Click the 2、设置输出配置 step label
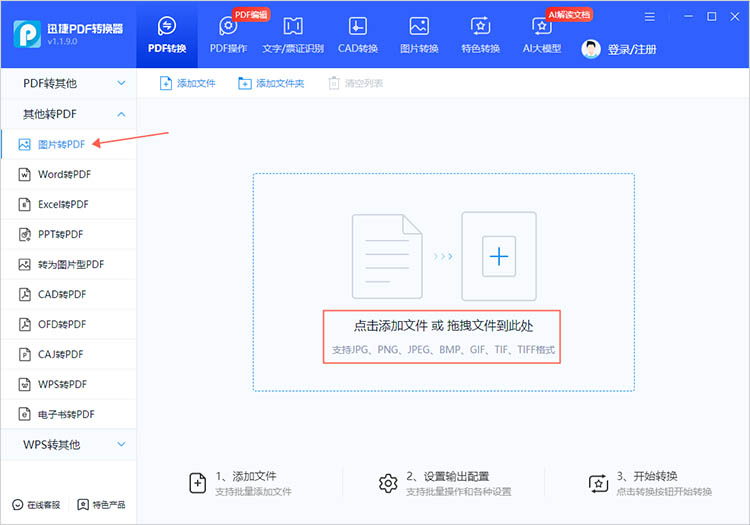The image size is (750, 525). (448, 476)
